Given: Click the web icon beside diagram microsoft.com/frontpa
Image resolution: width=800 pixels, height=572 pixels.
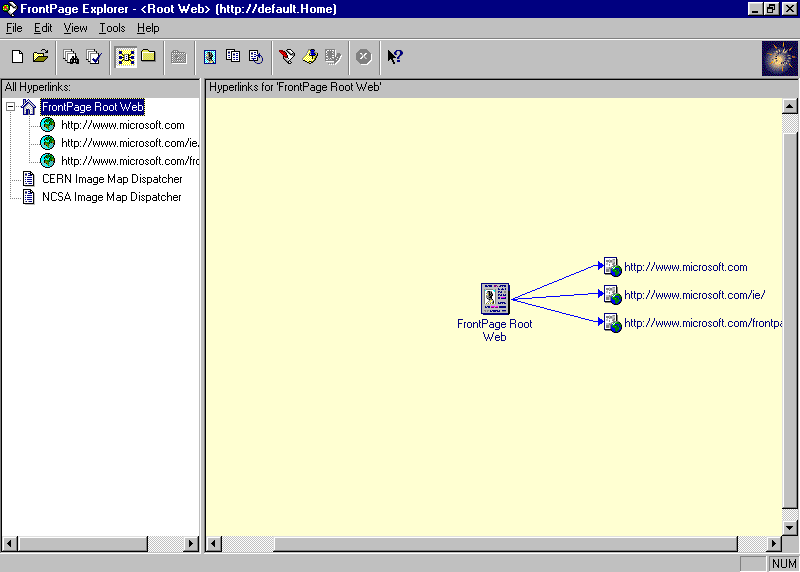Looking at the screenshot, I should [612, 323].
